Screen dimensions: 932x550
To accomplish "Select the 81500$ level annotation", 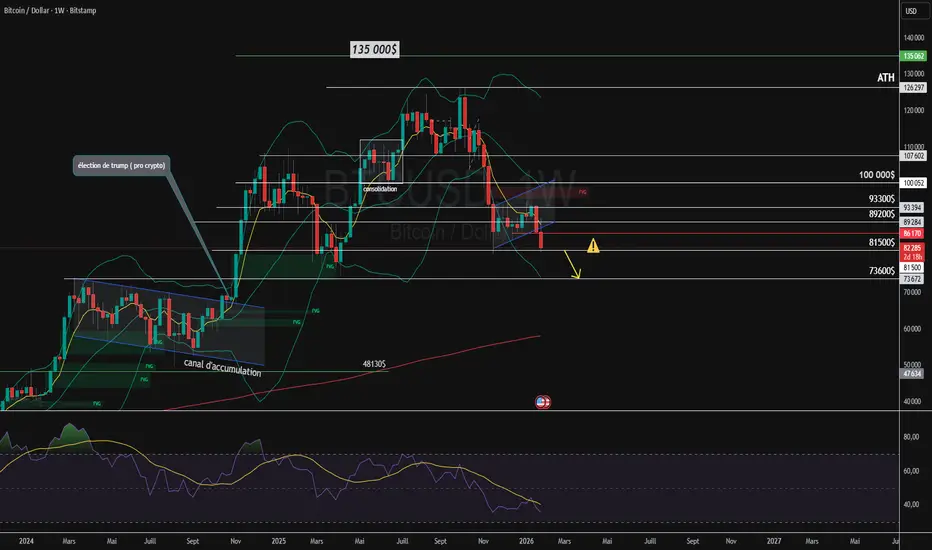I will coord(881,243).
